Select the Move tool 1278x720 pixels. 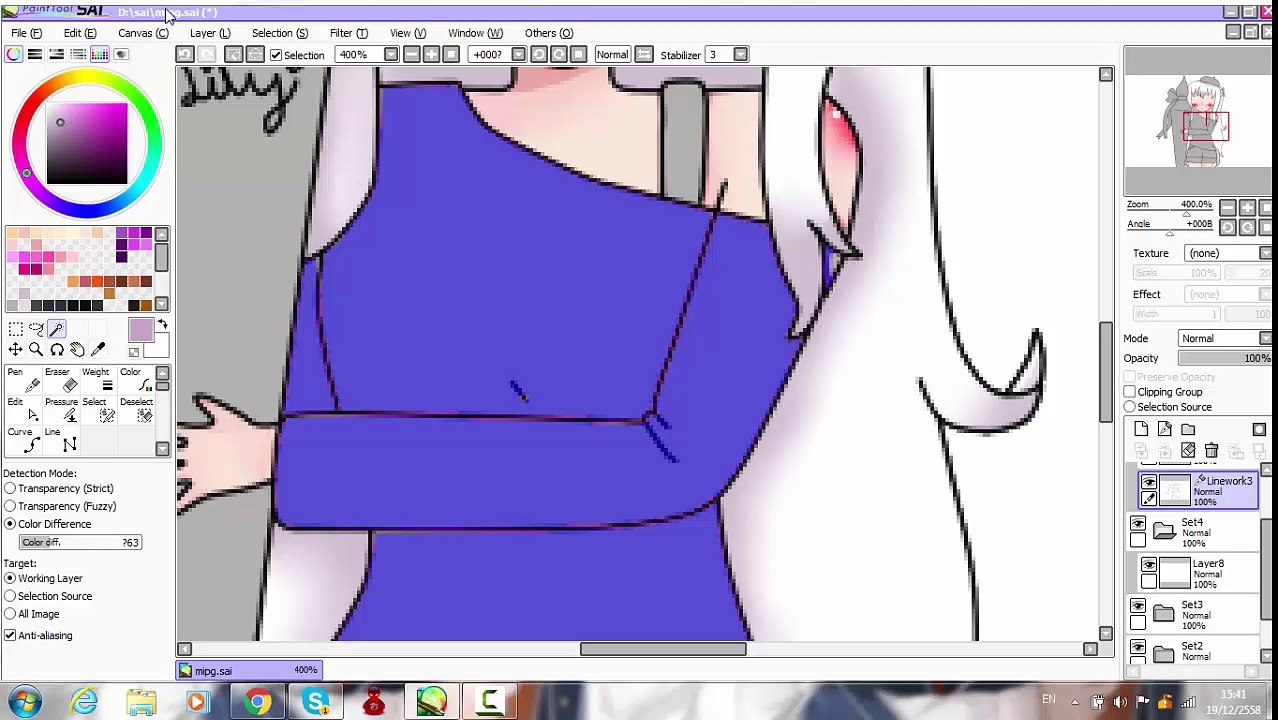tap(15, 349)
